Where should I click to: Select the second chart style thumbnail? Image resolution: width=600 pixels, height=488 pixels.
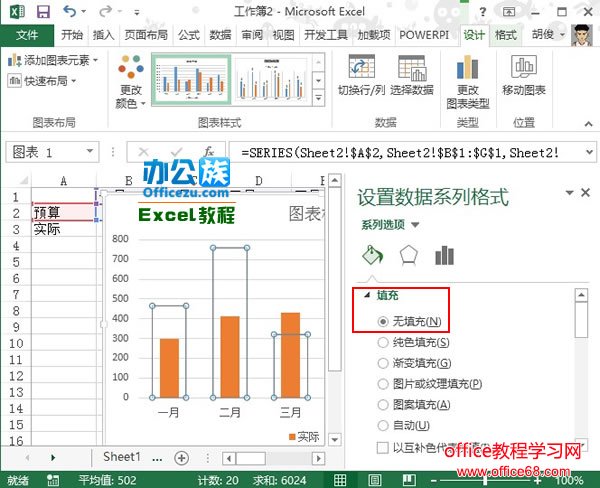pyautogui.click(x=271, y=79)
